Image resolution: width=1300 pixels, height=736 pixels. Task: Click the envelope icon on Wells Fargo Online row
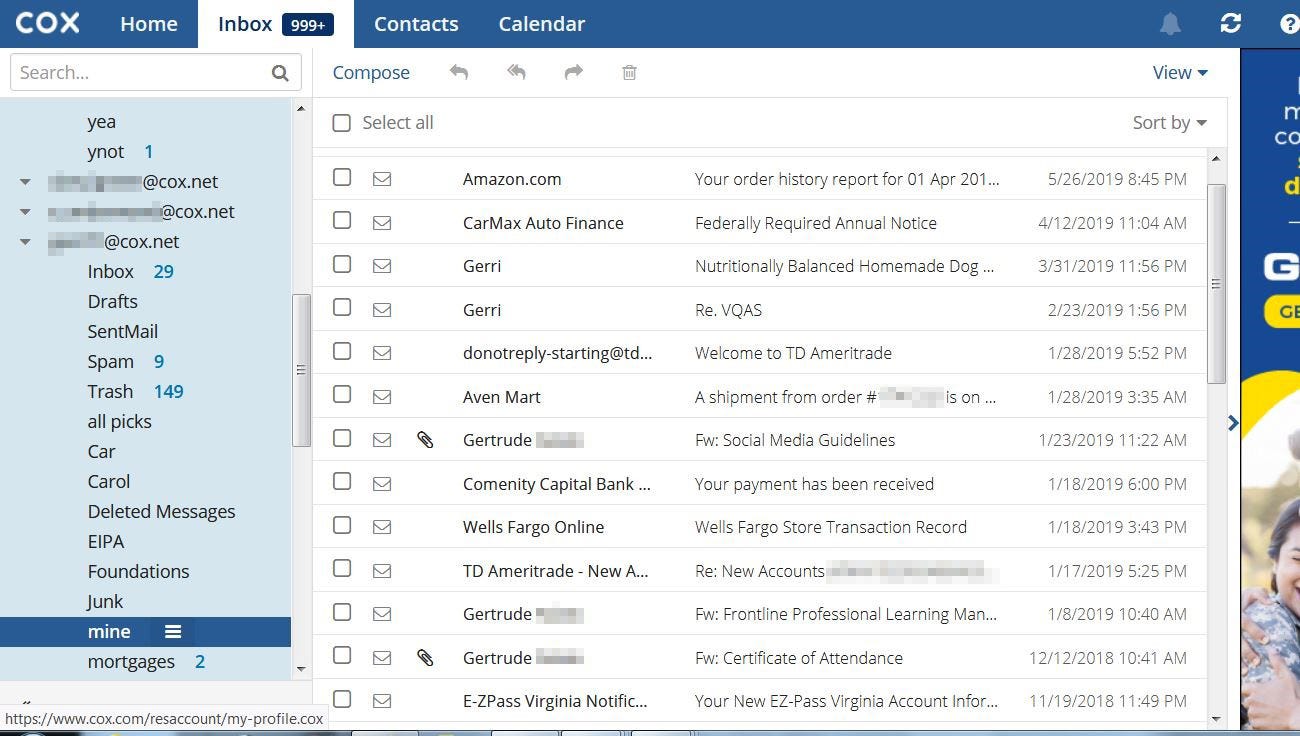(x=382, y=527)
